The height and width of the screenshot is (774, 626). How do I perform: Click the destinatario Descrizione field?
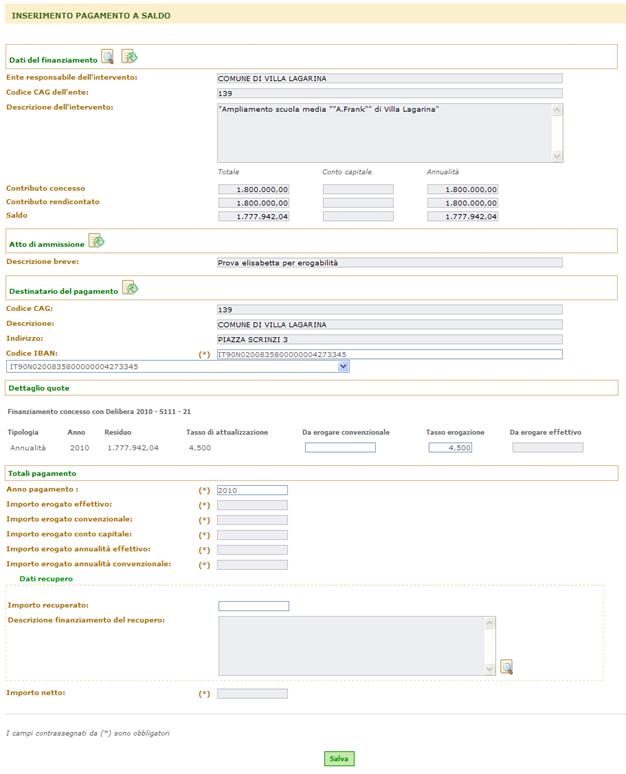[390, 325]
